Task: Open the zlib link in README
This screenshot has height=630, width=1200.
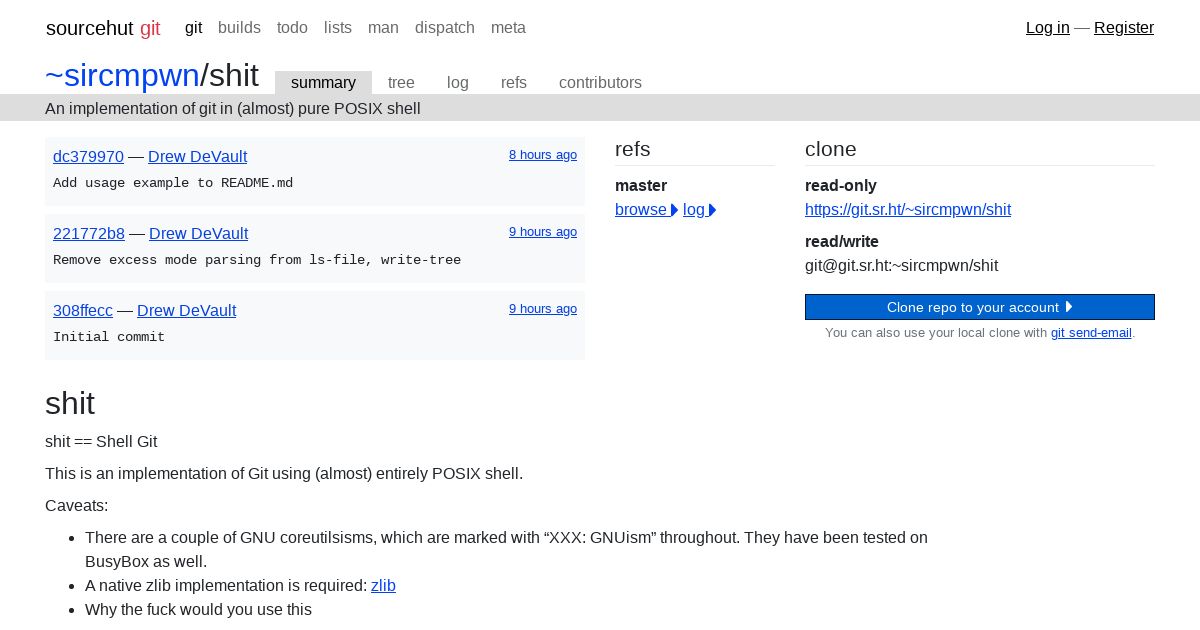Action: pyautogui.click(x=383, y=586)
